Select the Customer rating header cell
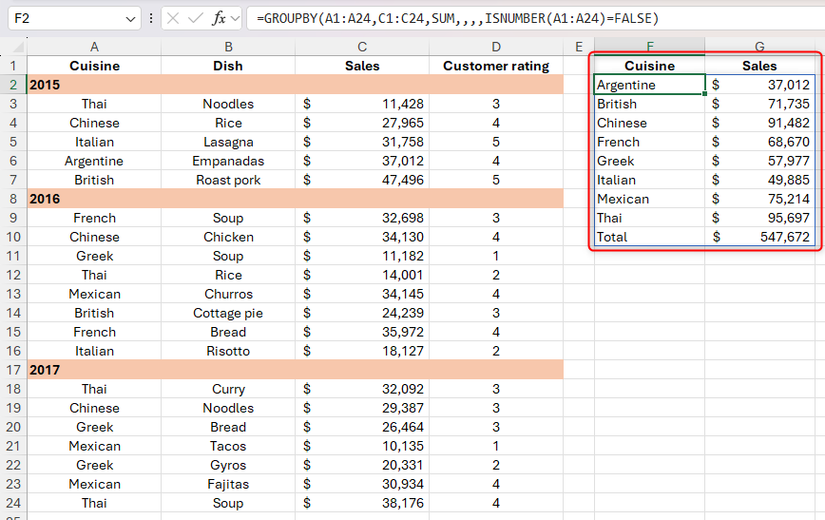The image size is (825, 520). [496, 66]
